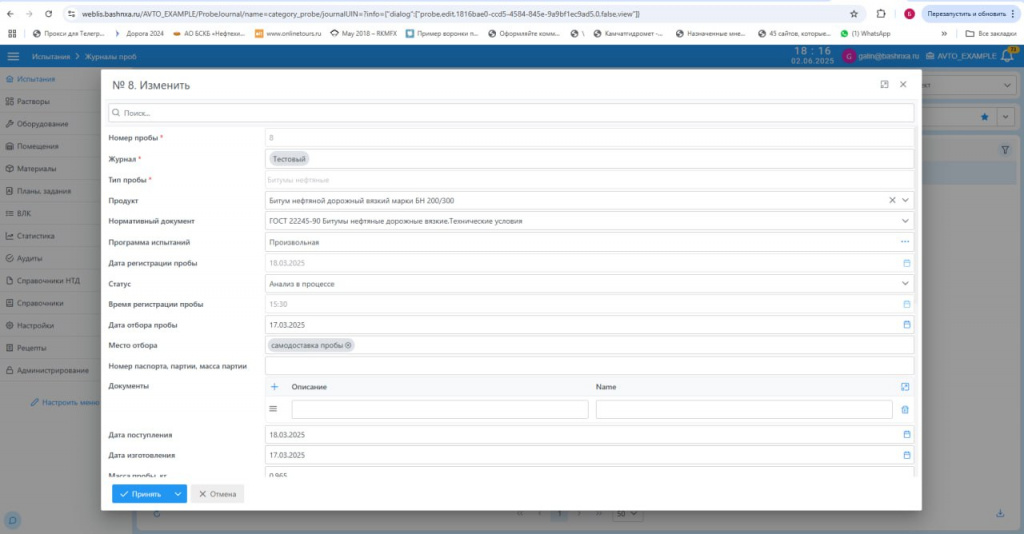Viewport: 1024px width, 534px height.
Task: Click Испытания in the breadcrumb
Action: (x=51, y=56)
